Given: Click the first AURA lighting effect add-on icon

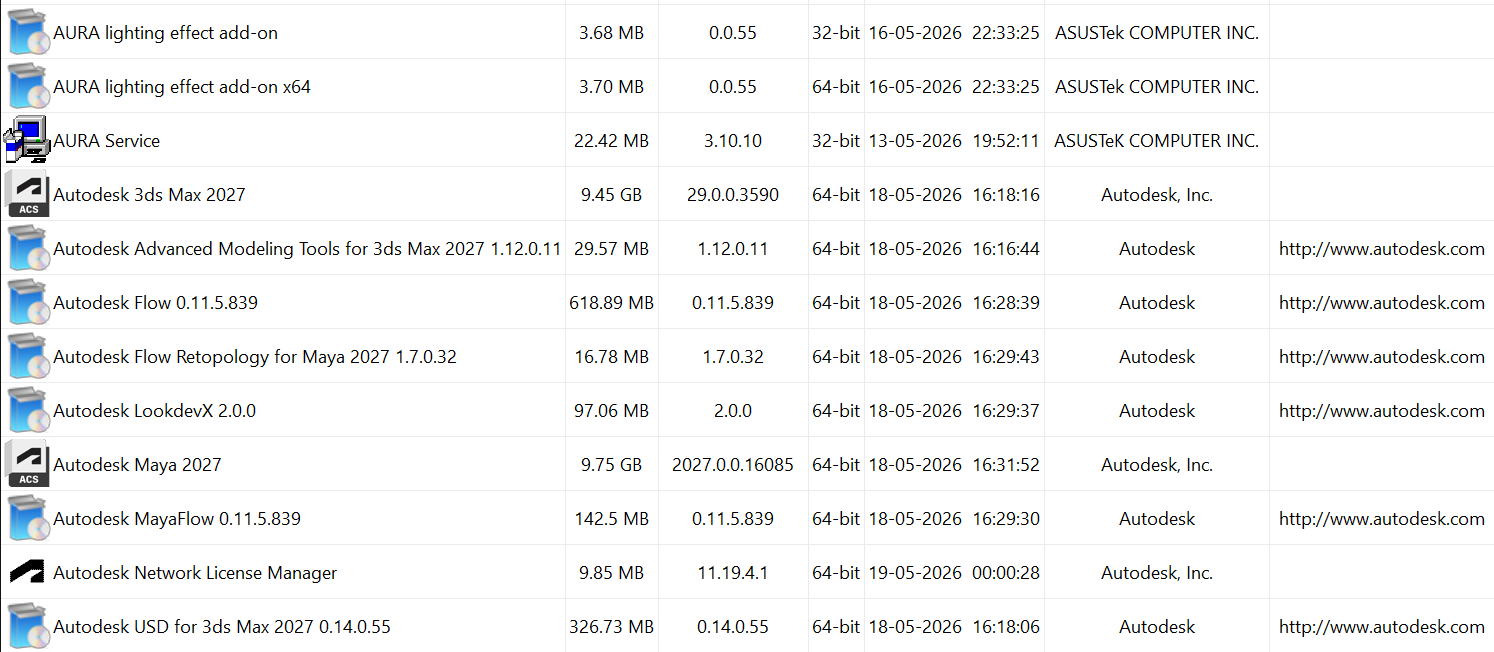Looking at the screenshot, I should coord(28,32).
